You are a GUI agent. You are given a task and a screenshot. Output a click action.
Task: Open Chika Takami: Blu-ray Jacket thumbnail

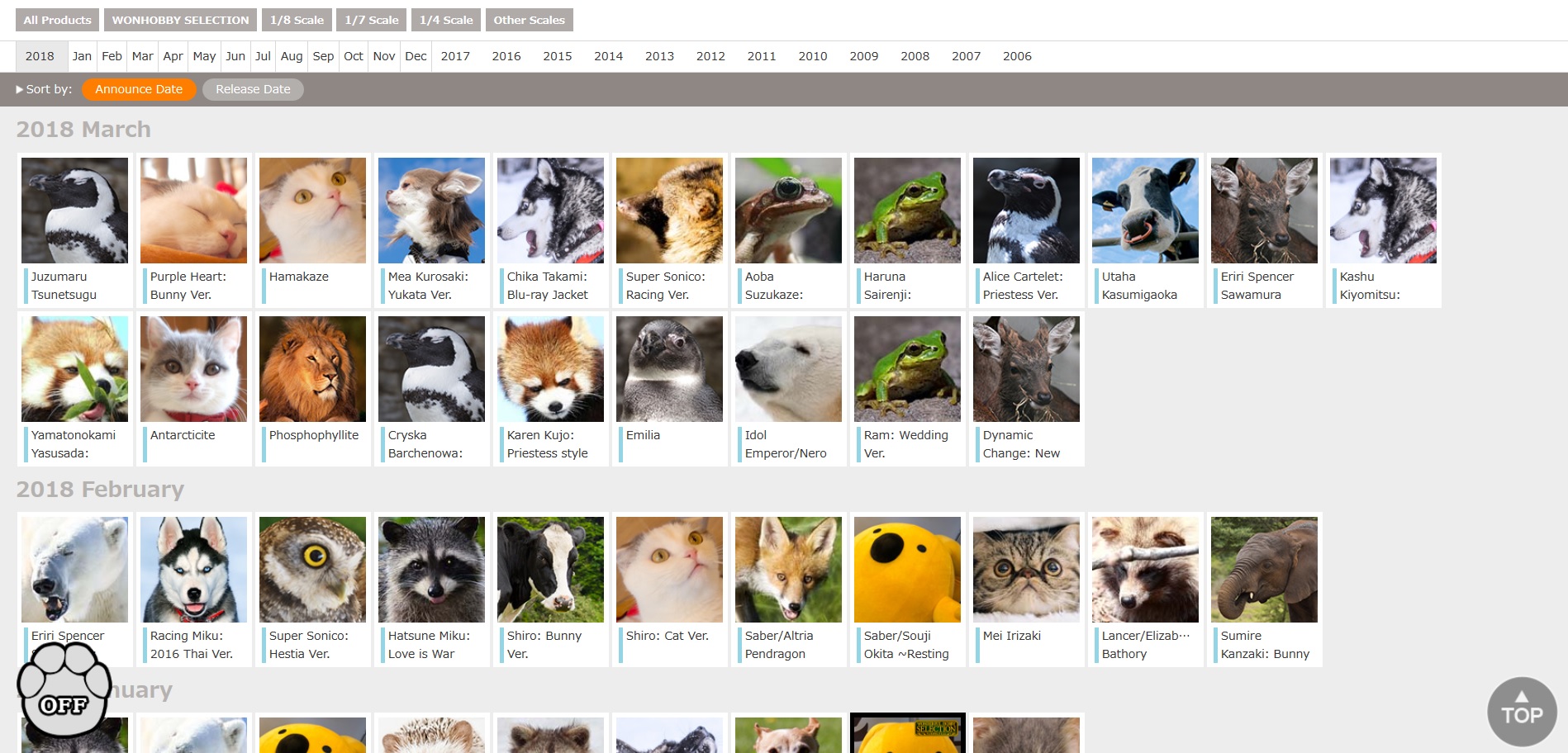550,211
